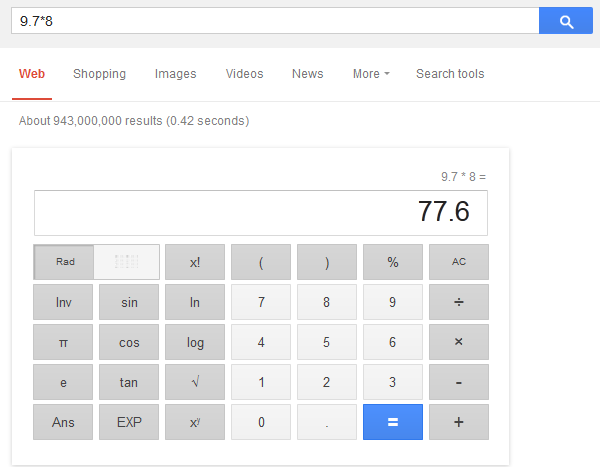Open the Shopping tab
The width and height of the screenshot is (600, 467).
[x=99, y=74]
